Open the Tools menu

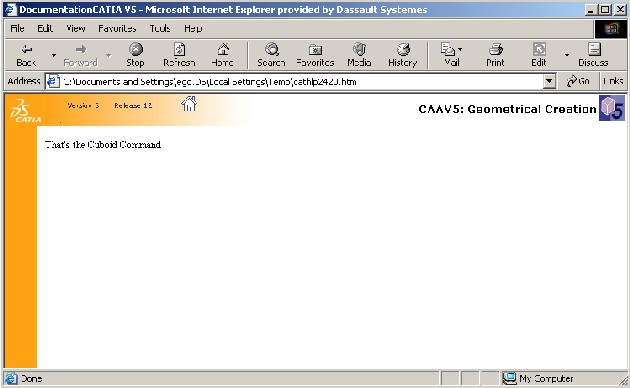coord(160,29)
